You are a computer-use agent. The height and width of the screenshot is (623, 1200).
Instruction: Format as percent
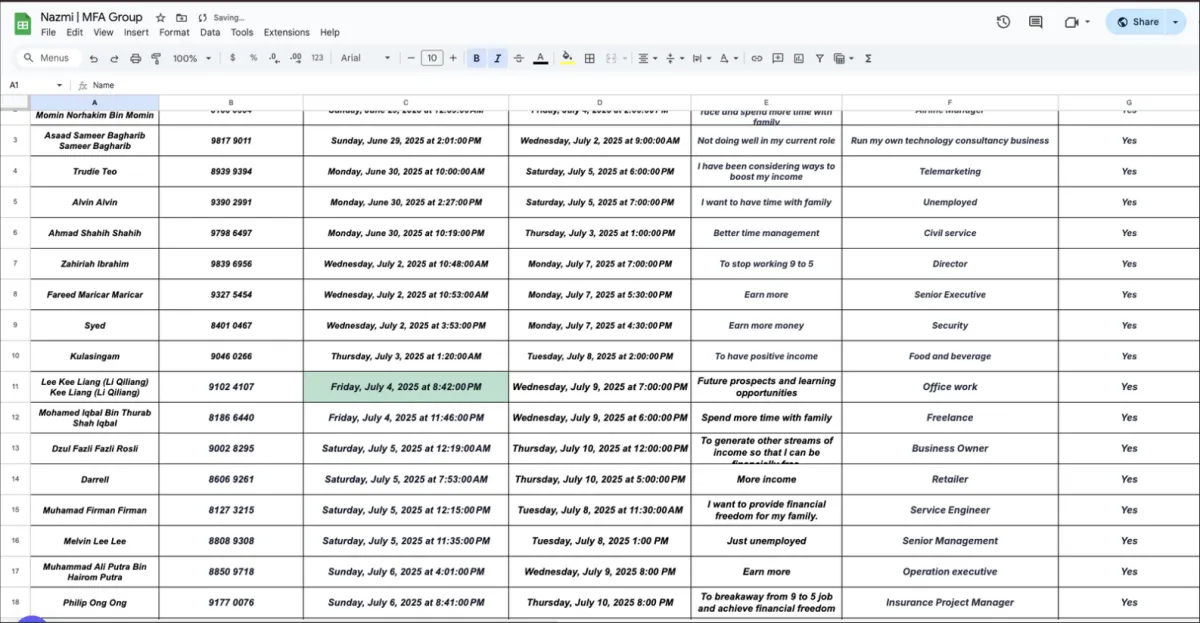[x=253, y=58]
